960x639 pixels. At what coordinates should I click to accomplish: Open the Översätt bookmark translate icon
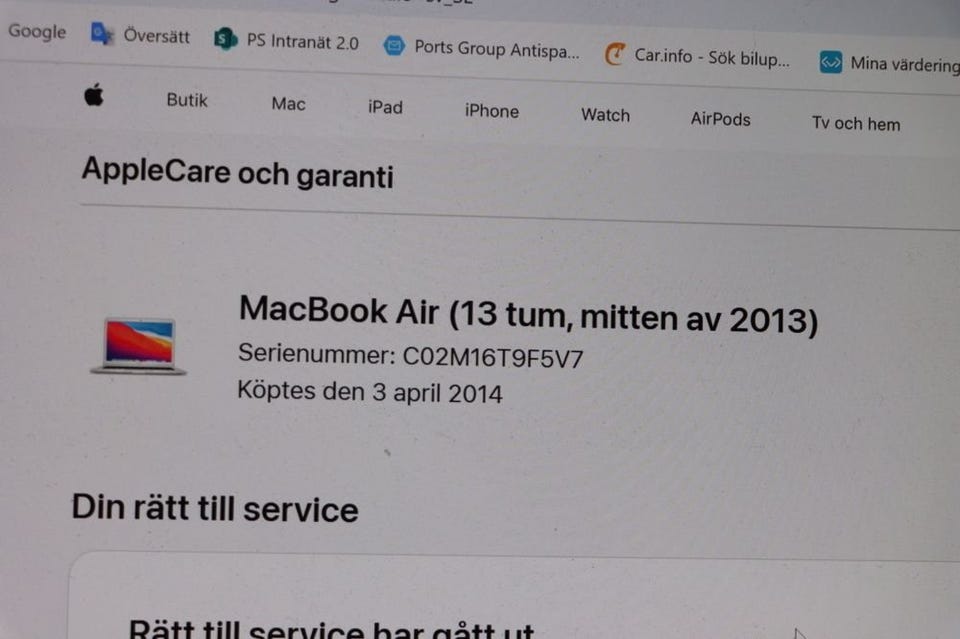click(x=102, y=34)
